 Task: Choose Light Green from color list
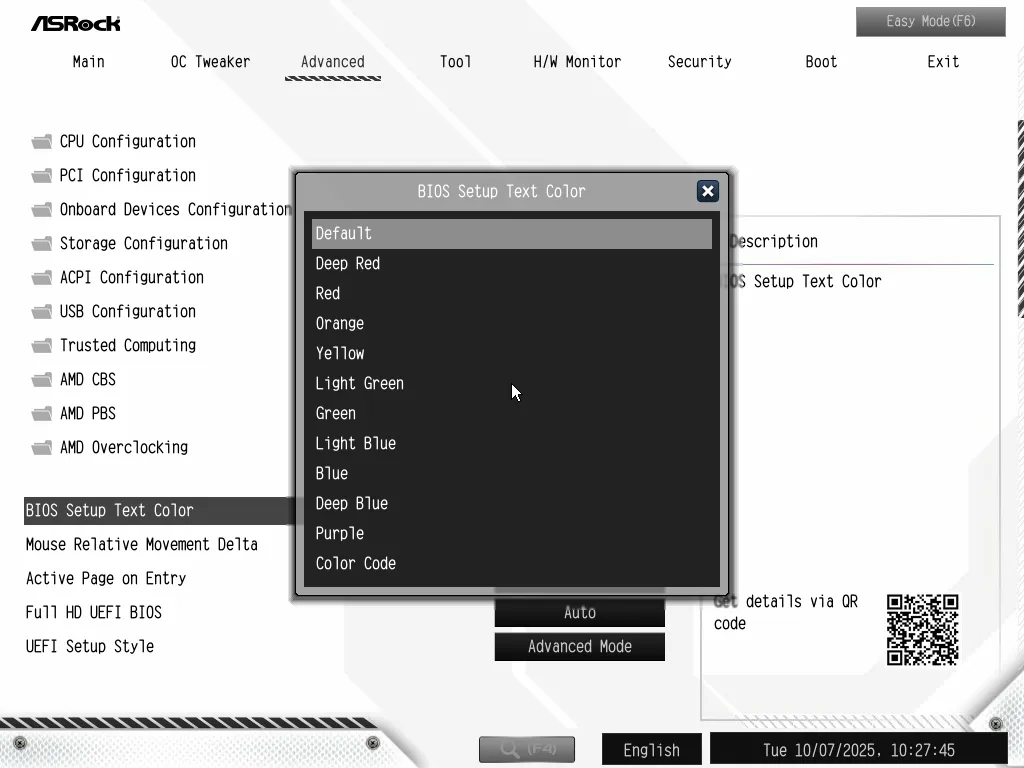click(x=360, y=384)
